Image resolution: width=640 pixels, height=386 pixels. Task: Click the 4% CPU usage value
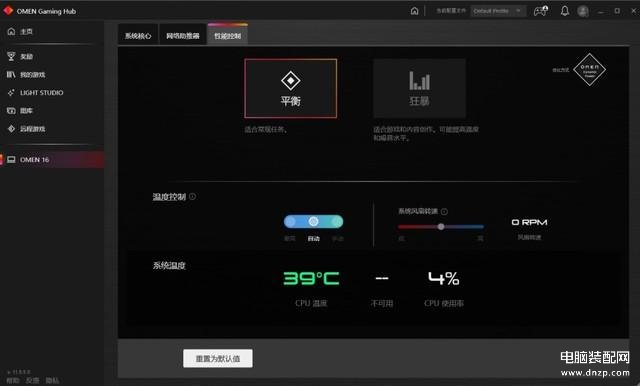444,279
